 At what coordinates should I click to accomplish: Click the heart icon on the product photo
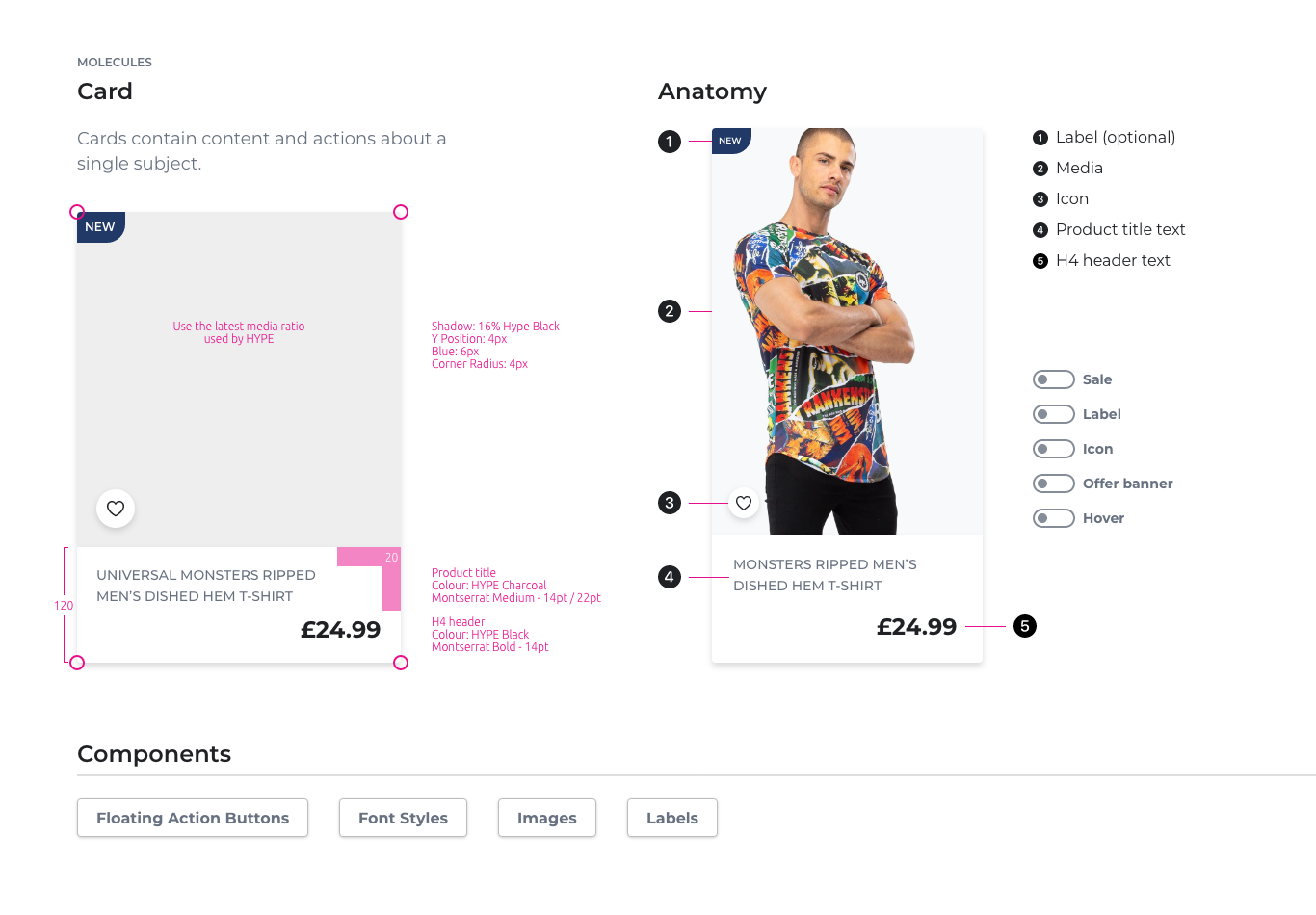click(x=744, y=503)
